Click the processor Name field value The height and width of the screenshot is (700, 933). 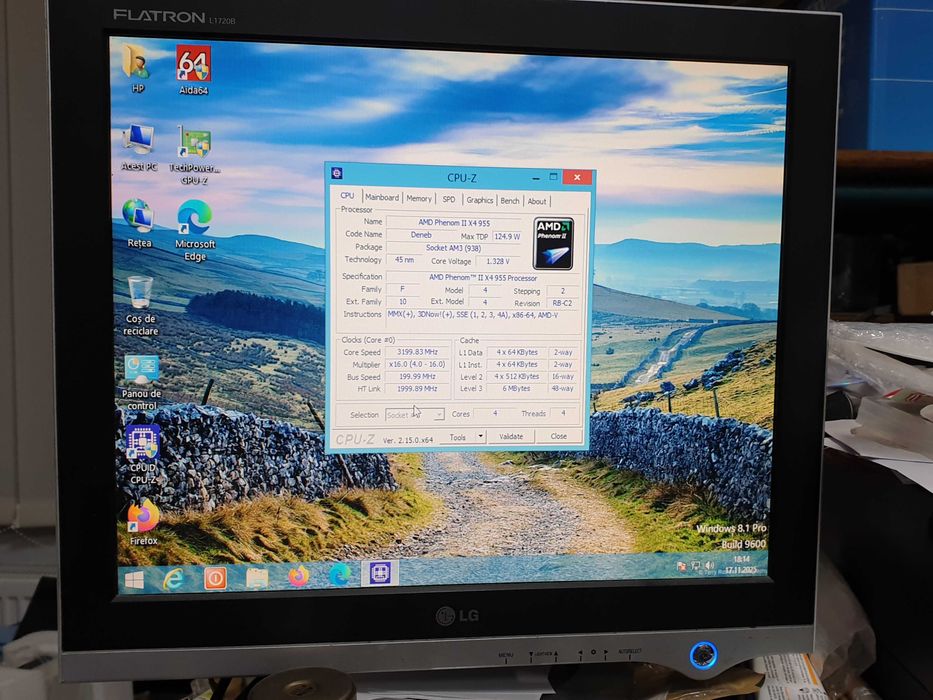pos(454,223)
